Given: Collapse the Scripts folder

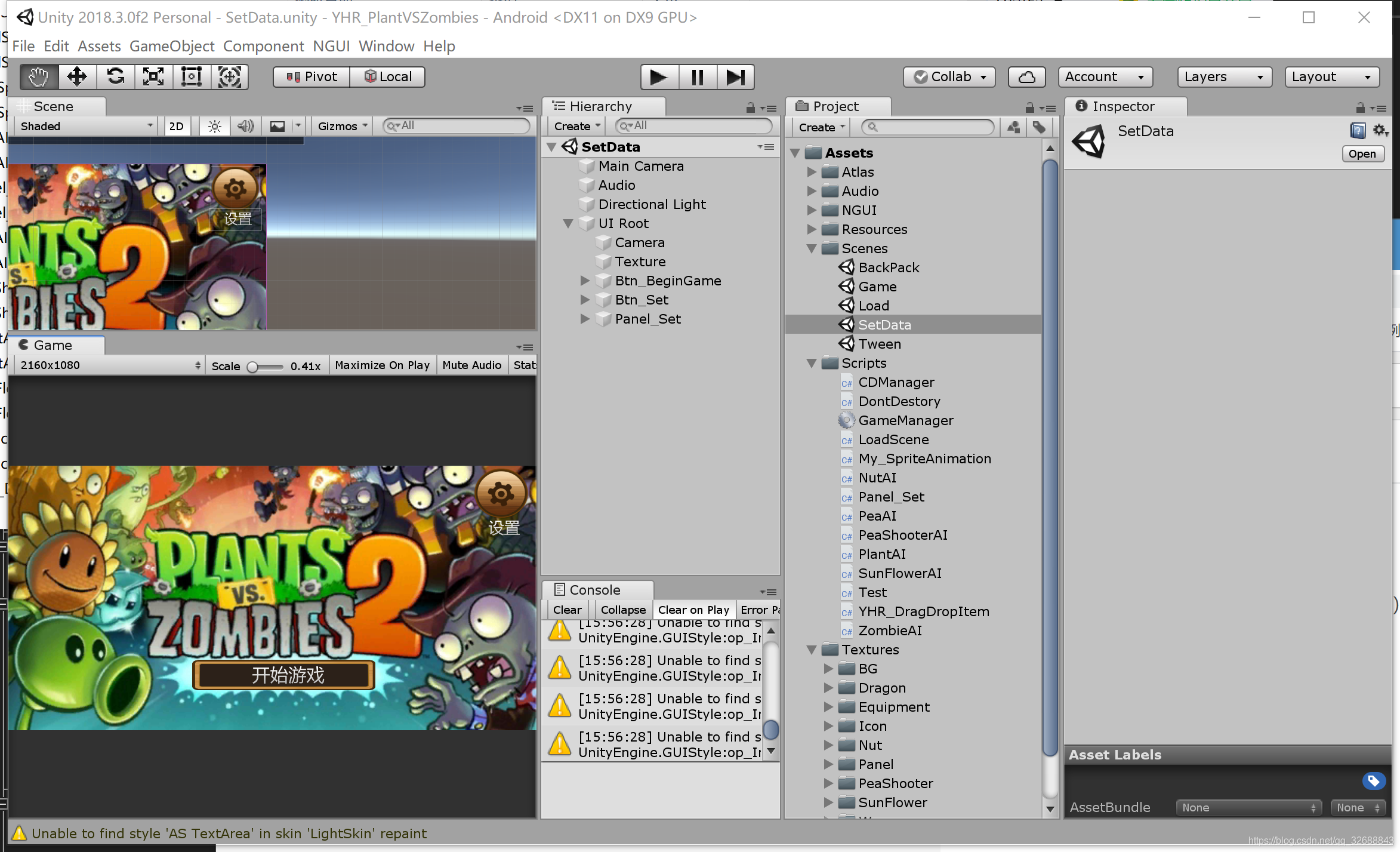Looking at the screenshot, I should click(812, 363).
